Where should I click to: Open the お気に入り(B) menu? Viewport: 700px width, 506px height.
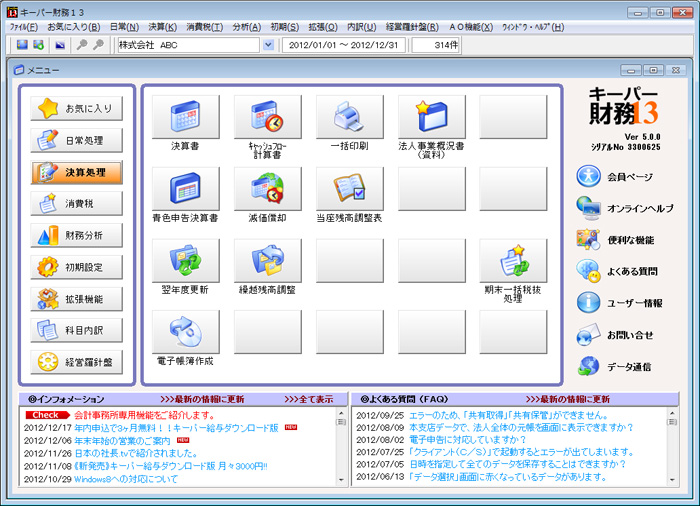click(74, 27)
